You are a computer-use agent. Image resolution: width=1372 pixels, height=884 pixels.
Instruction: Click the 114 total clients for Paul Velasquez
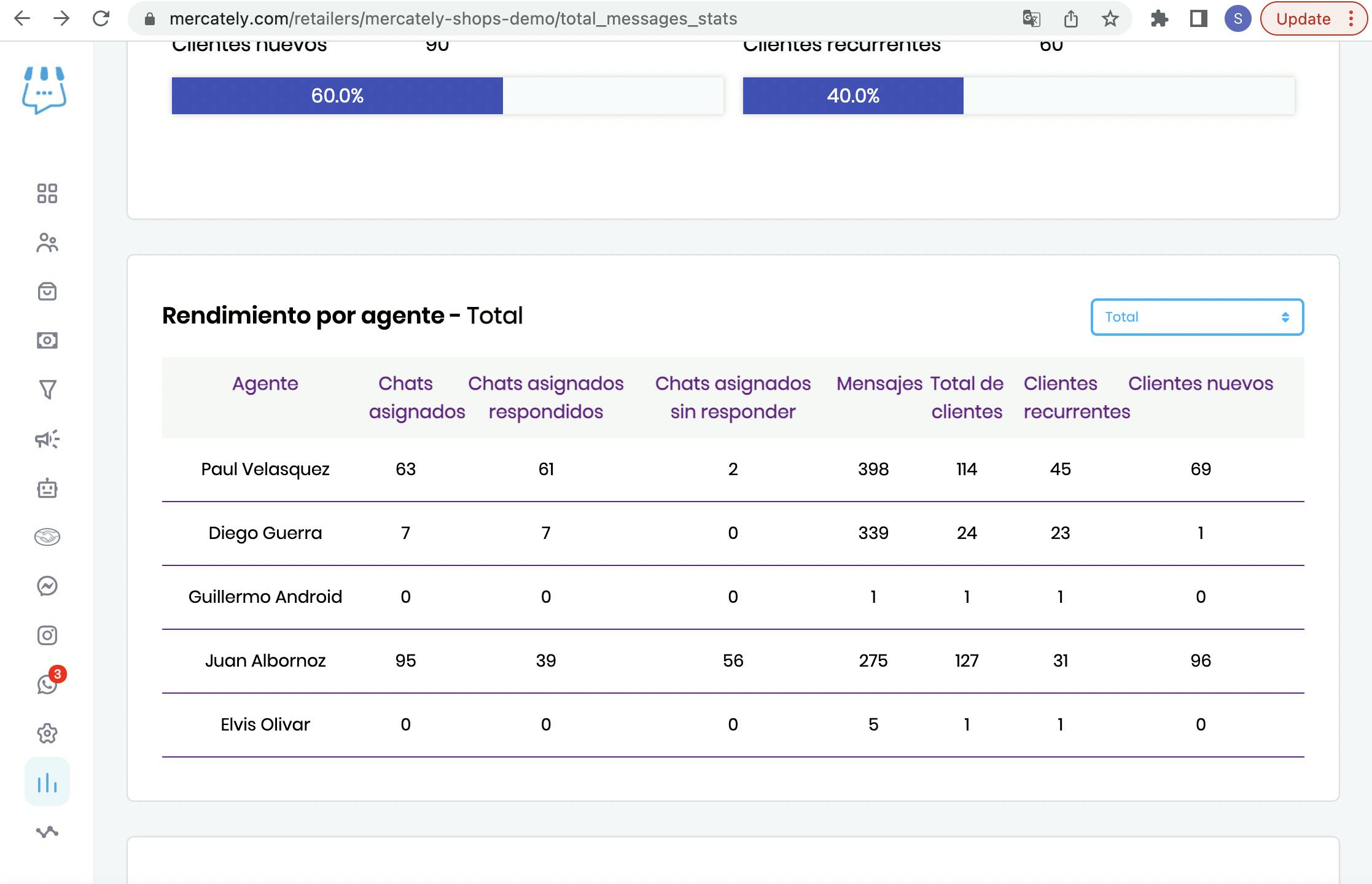click(x=967, y=470)
